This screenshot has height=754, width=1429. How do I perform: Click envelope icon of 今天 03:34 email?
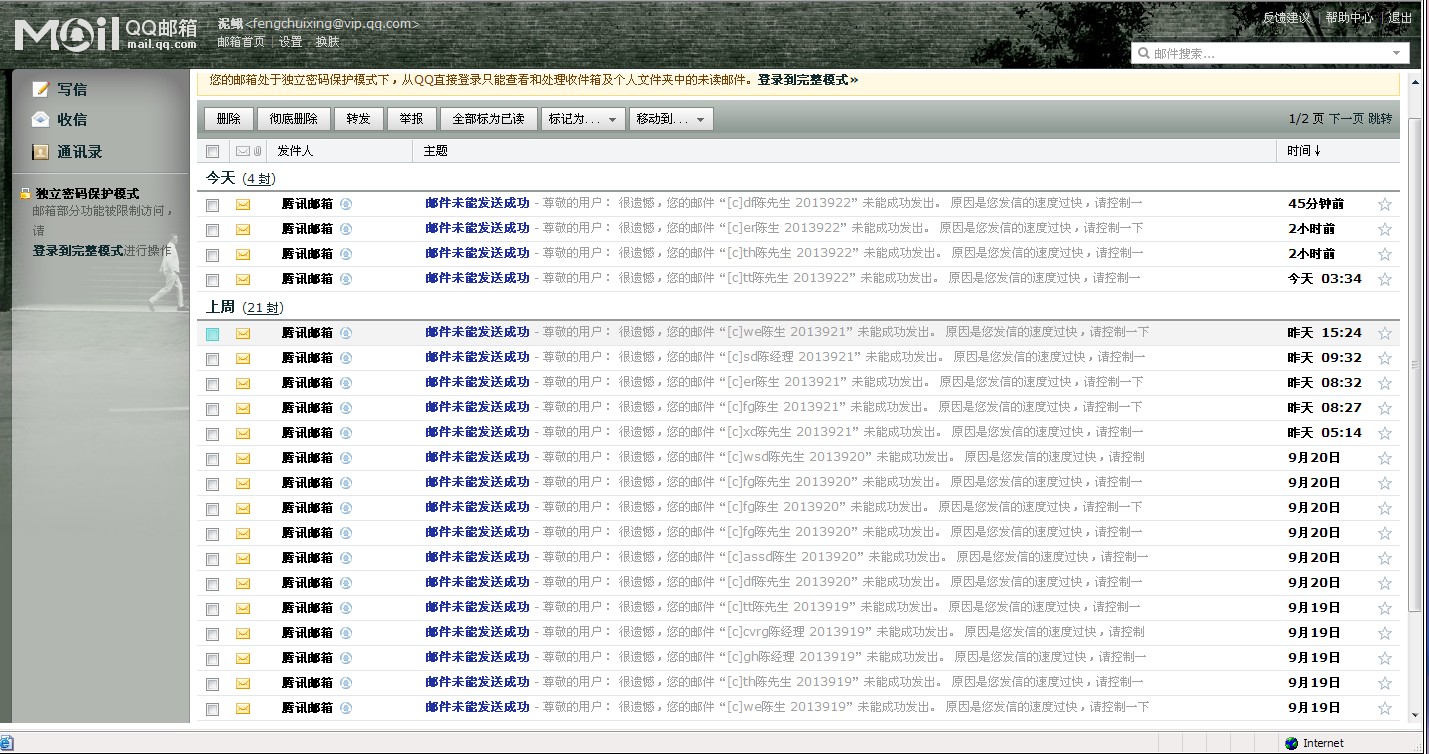(x=243, y=280)
